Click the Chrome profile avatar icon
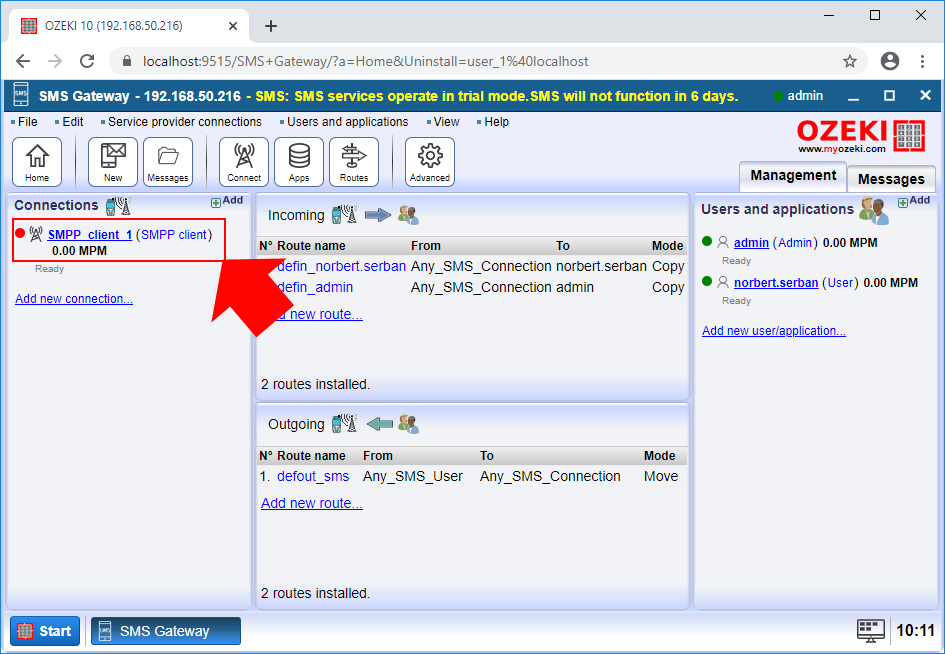This screenshot has width=945, height=654. pos(890,61)
